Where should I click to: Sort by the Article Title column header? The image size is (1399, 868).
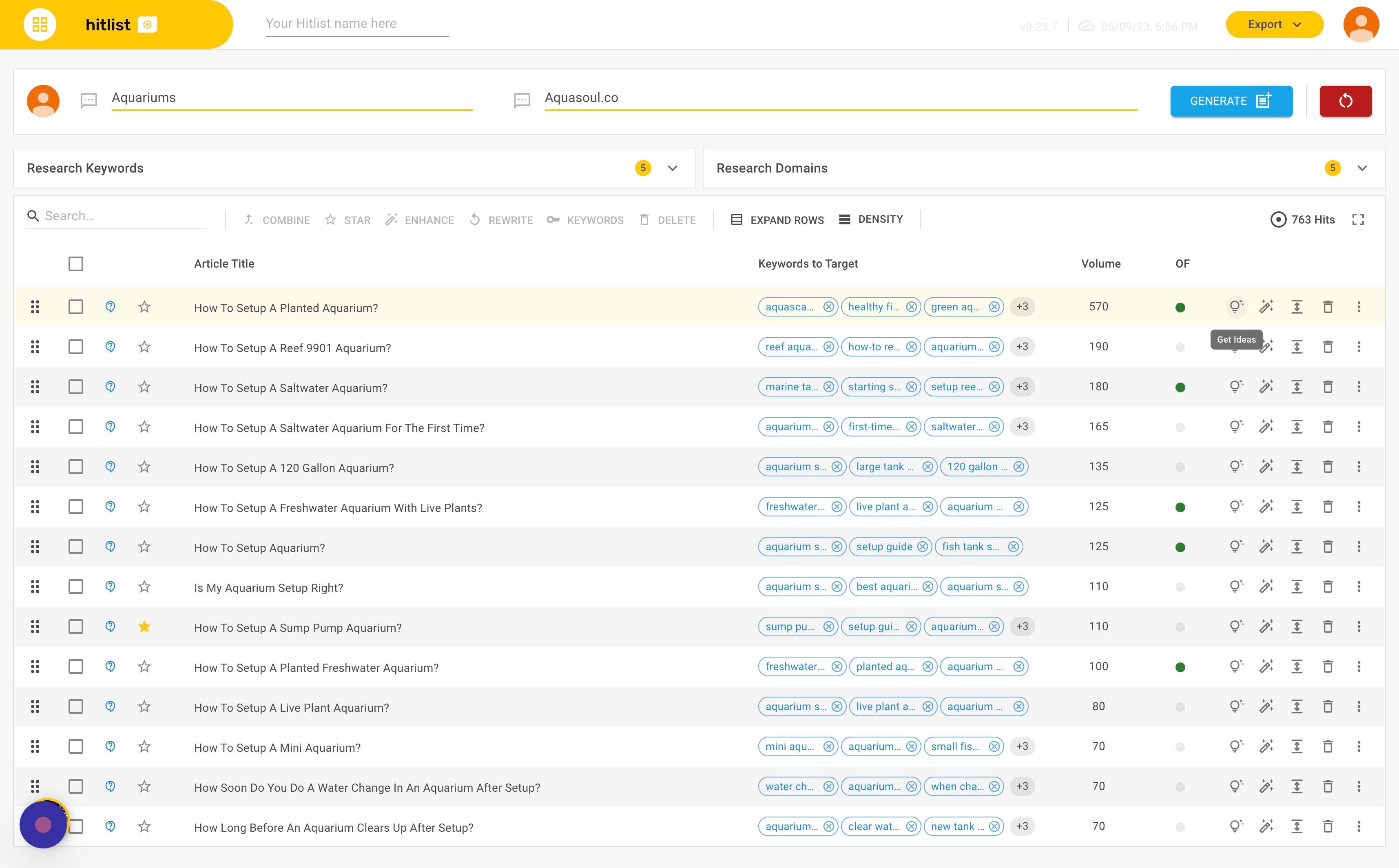coord(224,263)
